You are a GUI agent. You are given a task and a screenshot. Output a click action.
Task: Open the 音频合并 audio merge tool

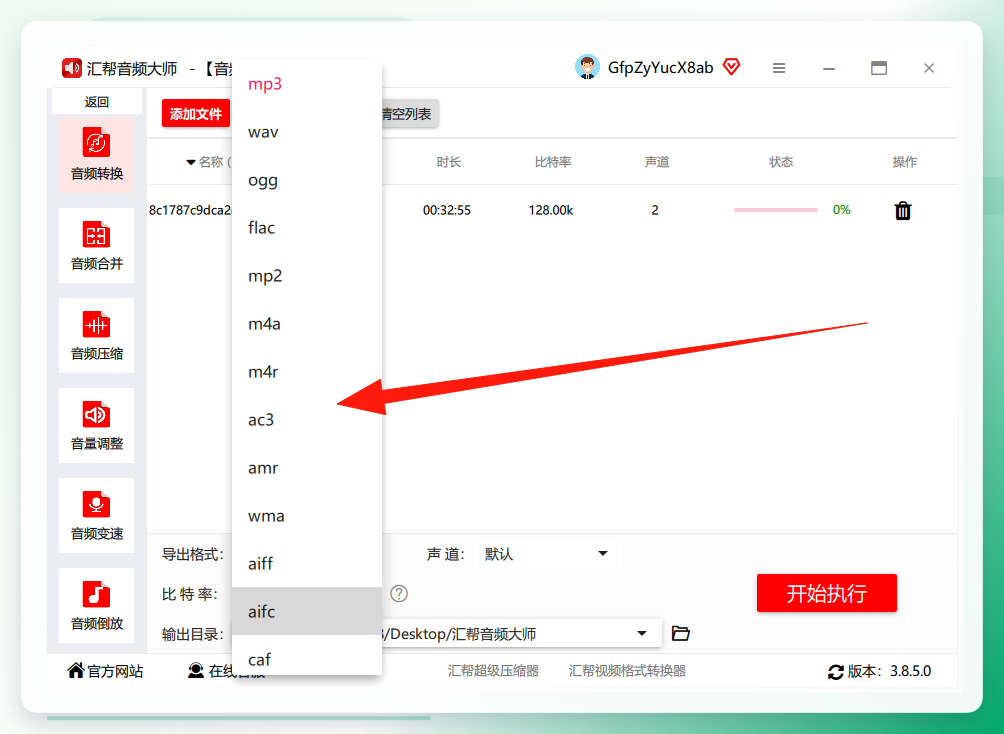[x=96, y=245]
